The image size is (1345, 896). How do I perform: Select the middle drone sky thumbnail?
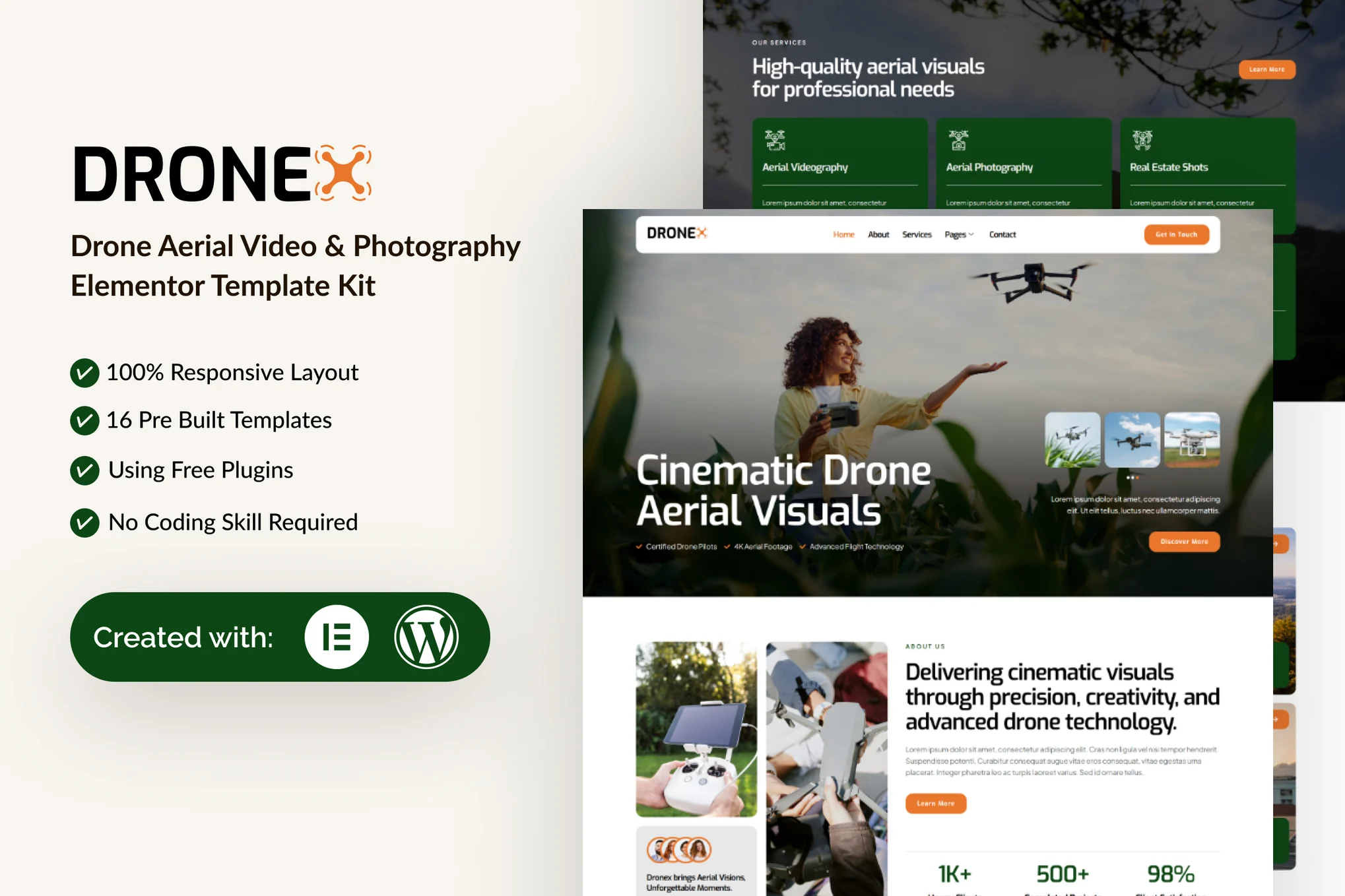point(1132,439)
